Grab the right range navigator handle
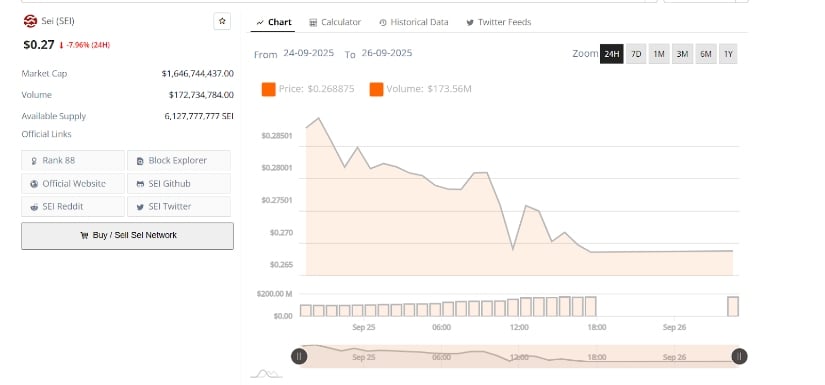Image resolution: width=825 pixels, height=385 pixels. click(739, 357)
